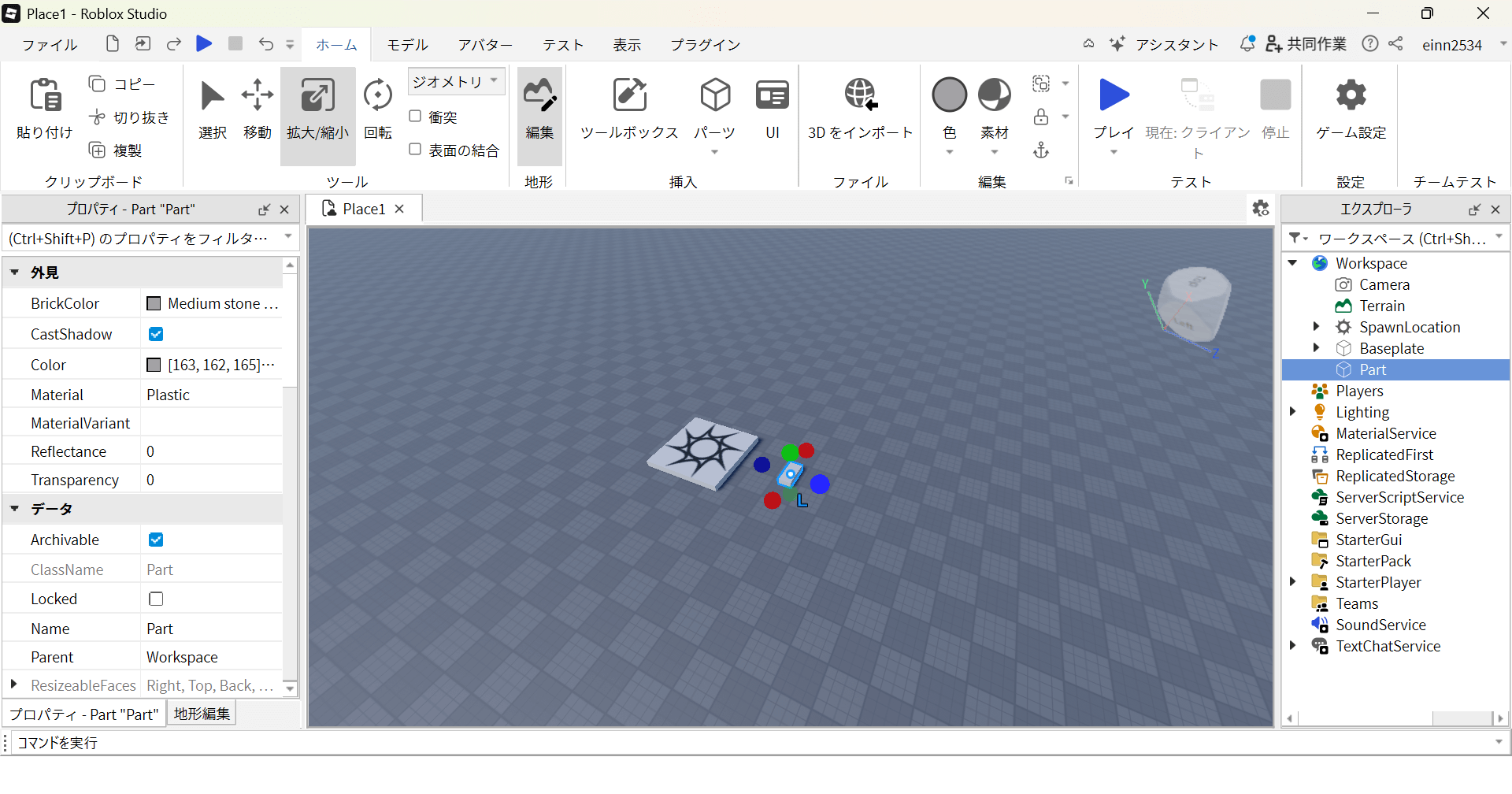Screen dimensions: 1512x794
Task: Collapse the データ (Data) section
Action: [x=14, y=509]
